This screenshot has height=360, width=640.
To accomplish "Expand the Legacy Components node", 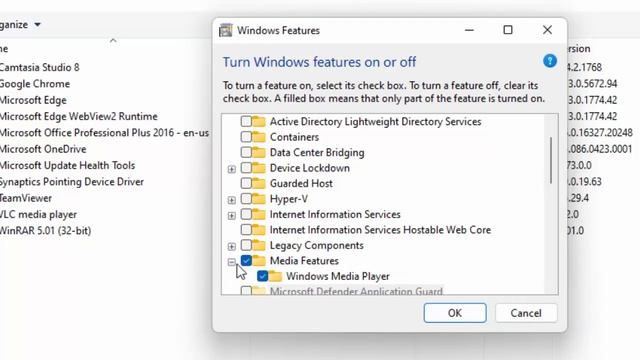I will (x=231, y=246).
